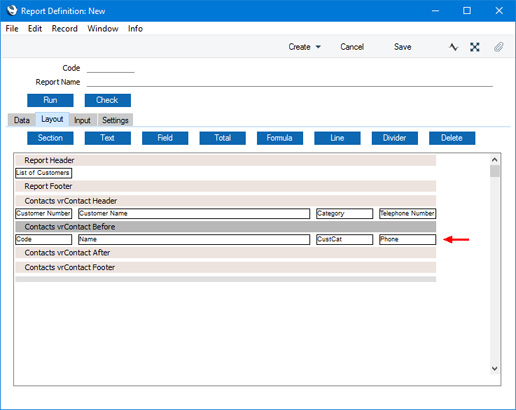516x410 pixels.
Task: Click the expand window arrows icon
Action: 475,47
